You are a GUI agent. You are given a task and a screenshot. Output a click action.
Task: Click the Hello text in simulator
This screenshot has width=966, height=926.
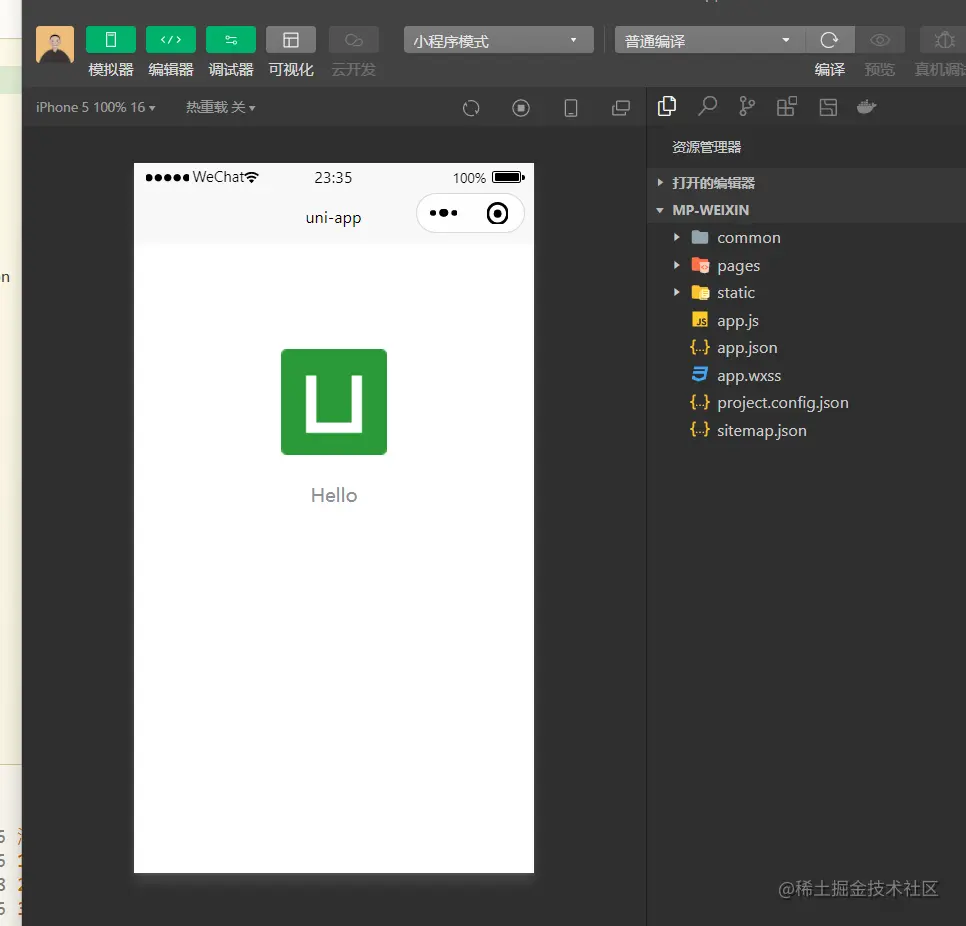[334, 495]
